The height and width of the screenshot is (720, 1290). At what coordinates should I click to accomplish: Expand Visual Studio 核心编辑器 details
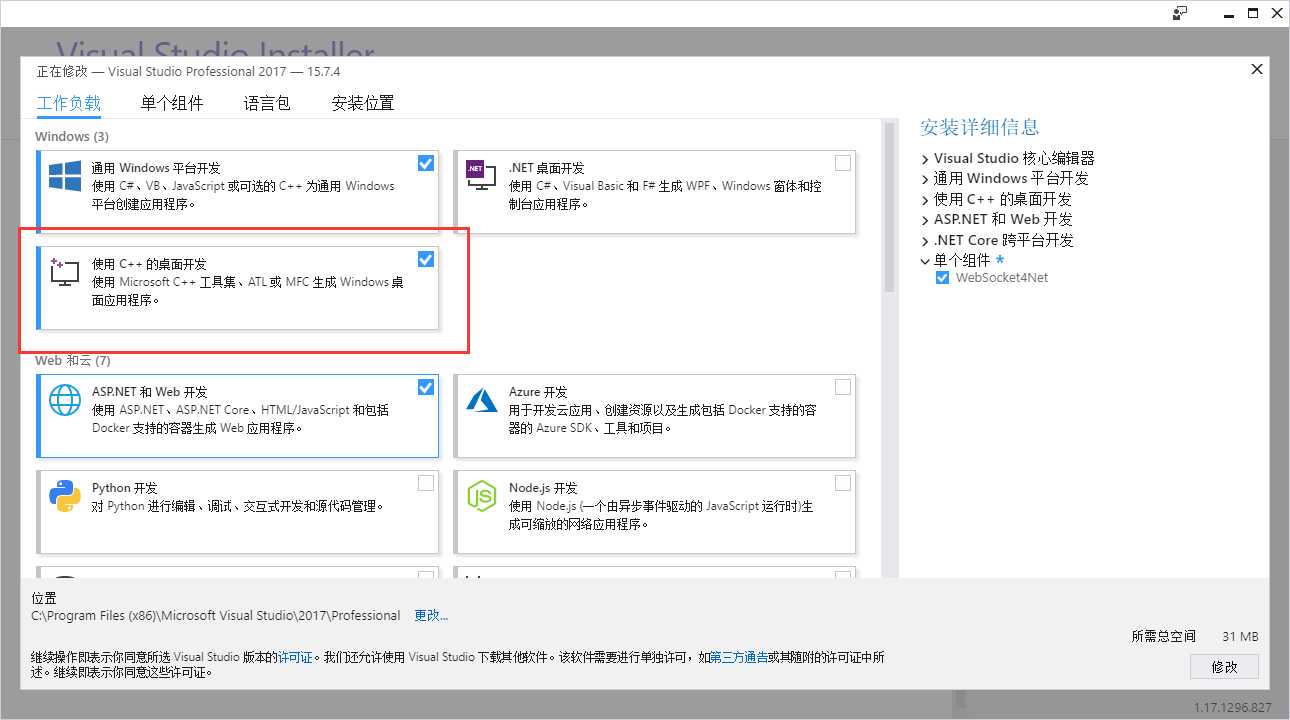click(925, 158)
